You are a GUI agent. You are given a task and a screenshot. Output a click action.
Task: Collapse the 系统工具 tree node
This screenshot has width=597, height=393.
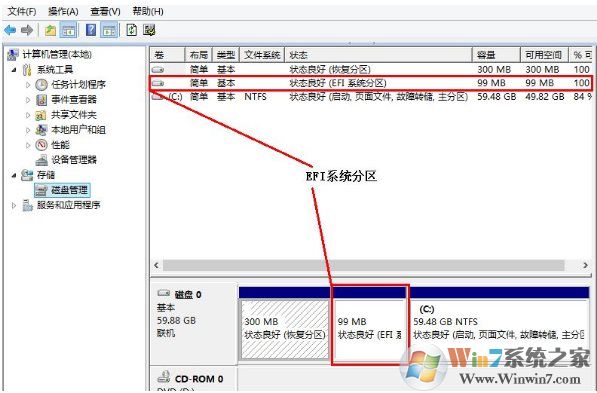click(14, 70)
